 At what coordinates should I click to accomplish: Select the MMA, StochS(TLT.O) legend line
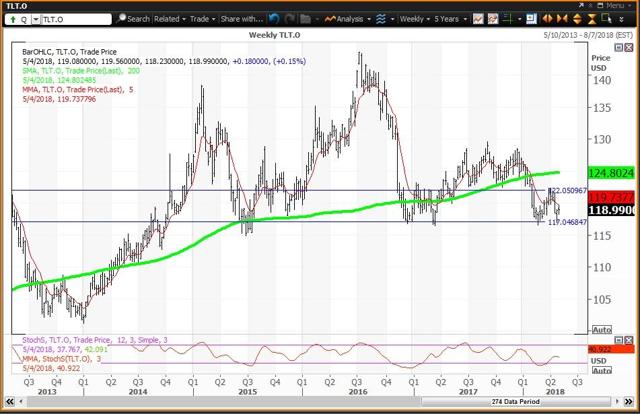(61, 358)
